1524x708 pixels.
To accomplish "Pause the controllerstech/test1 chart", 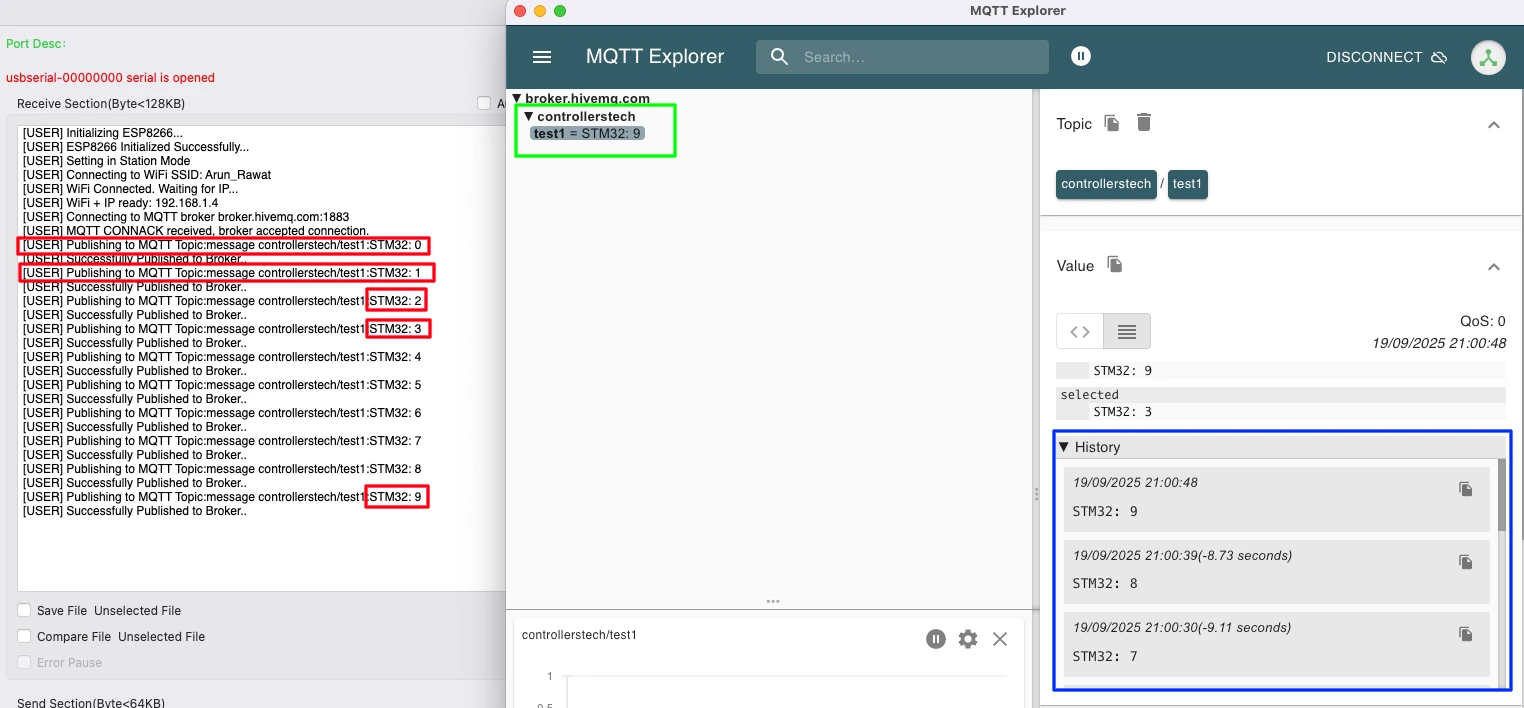I will click(x=935, y=639).
